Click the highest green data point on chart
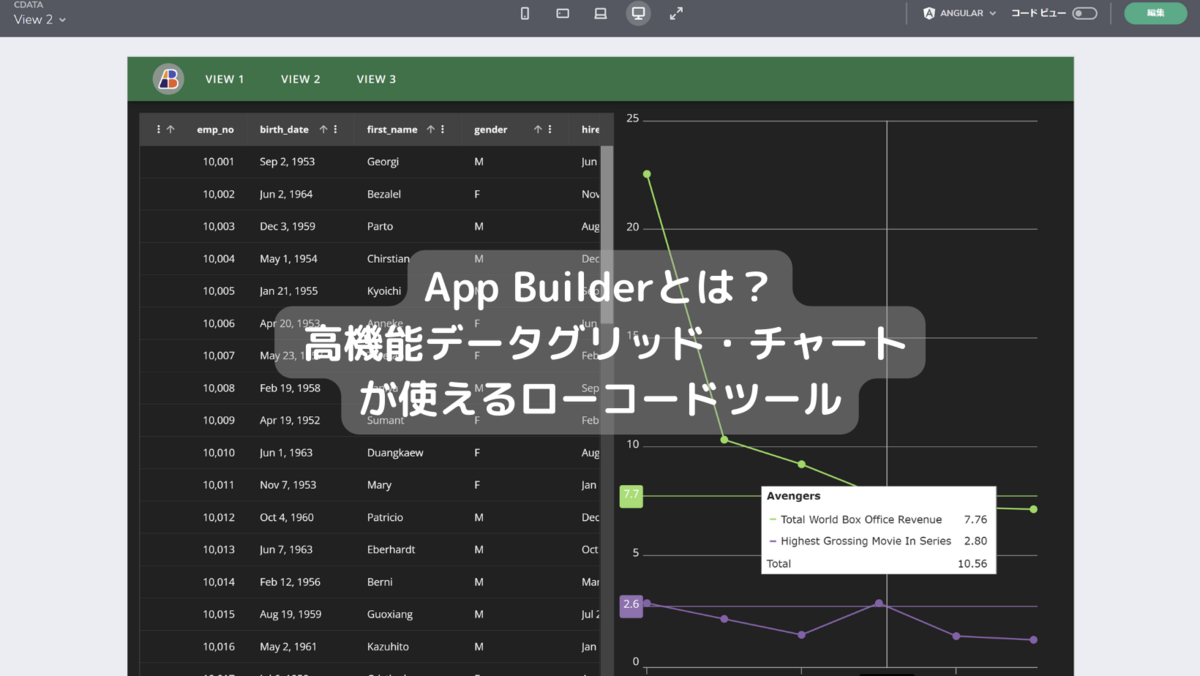 [x=647, y=174]
